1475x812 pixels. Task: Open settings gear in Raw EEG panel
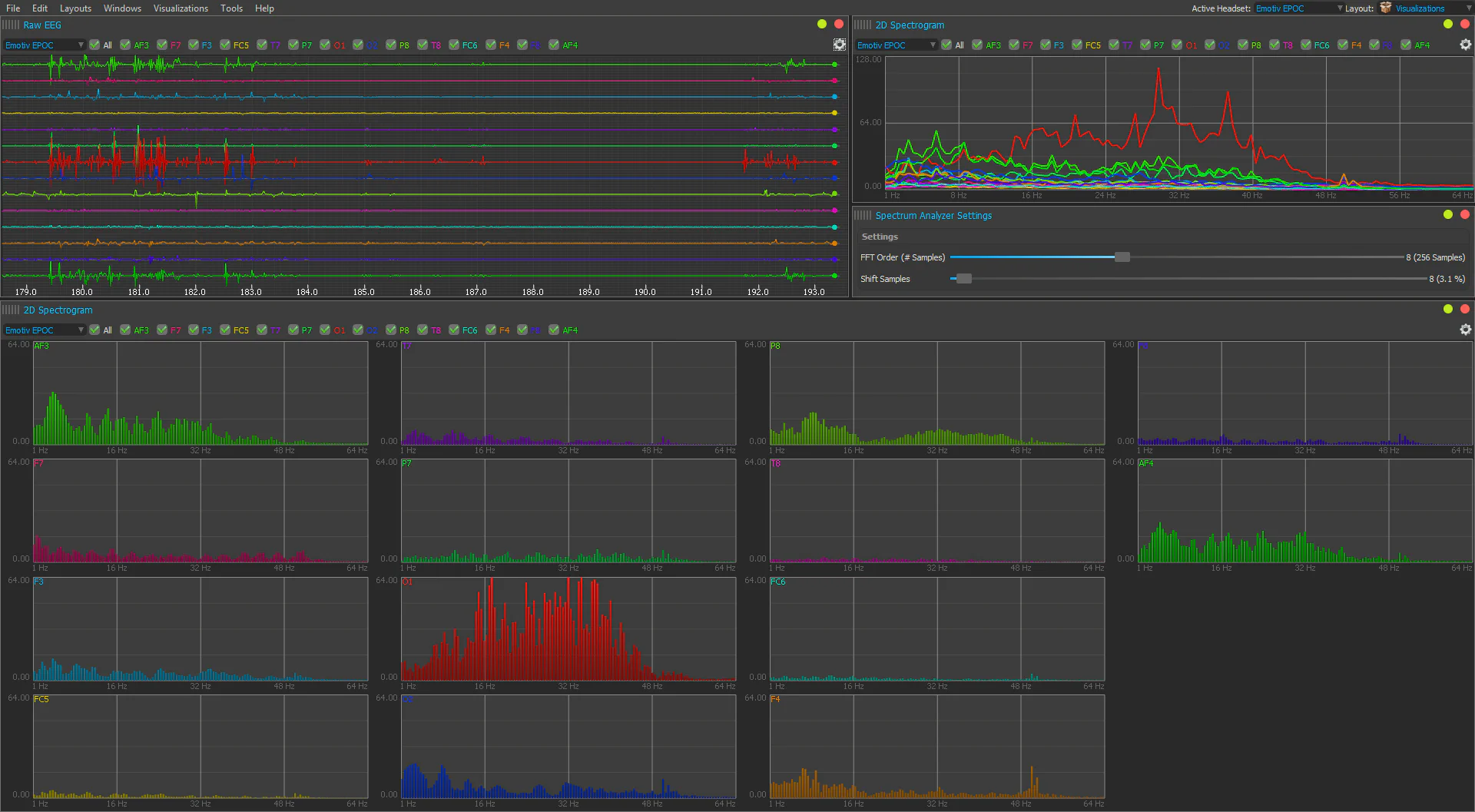(x=840, y=45)
